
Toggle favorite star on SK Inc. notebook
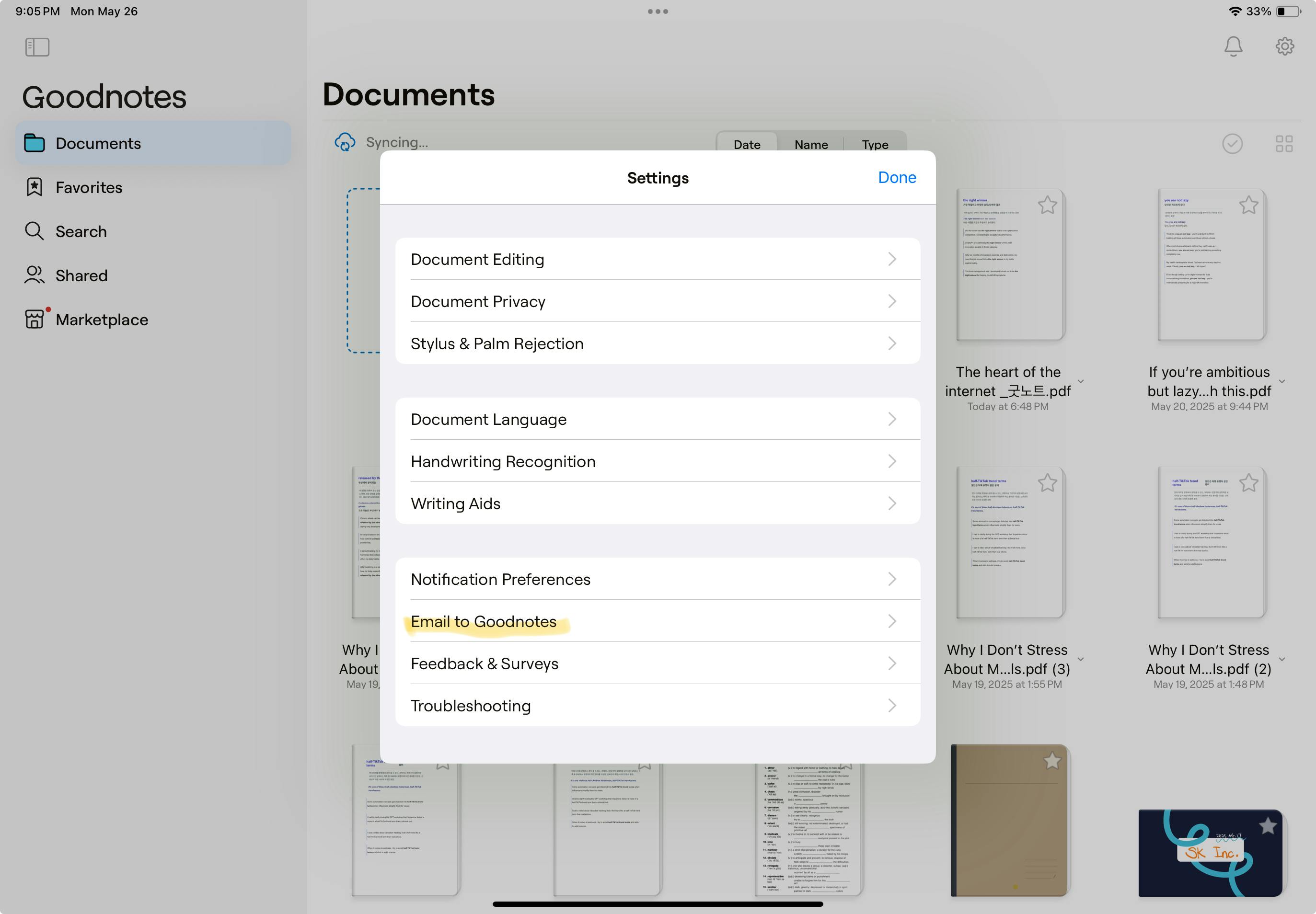click(x=1268, y=825)
